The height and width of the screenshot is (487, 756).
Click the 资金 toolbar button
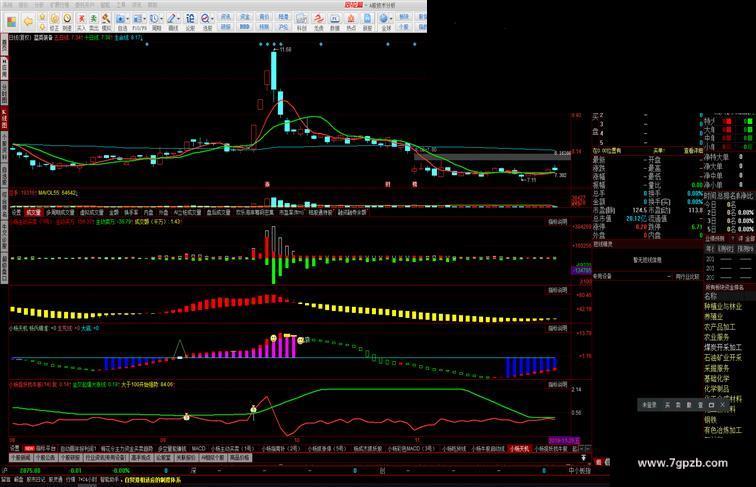tap(245, 16)
